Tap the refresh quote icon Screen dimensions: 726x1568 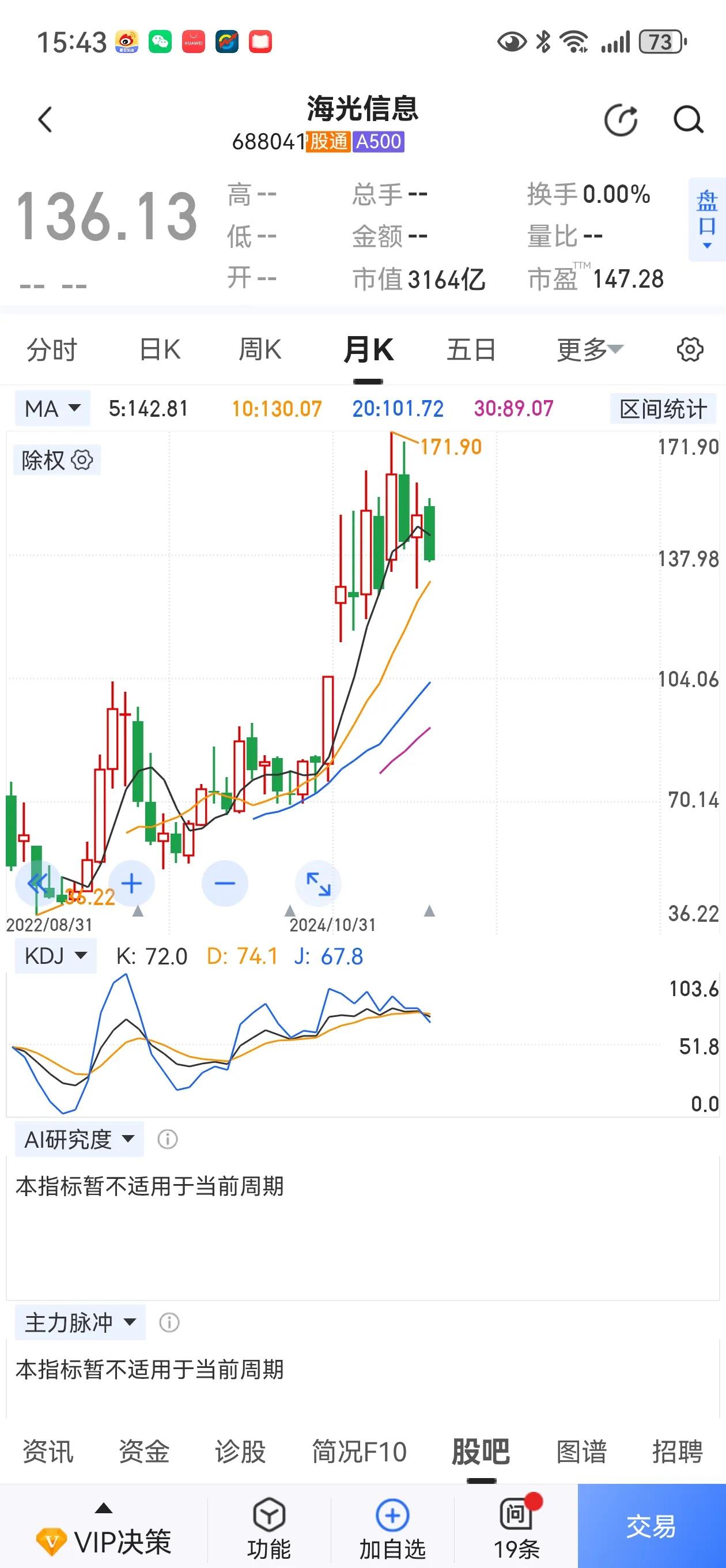(621, 119)
